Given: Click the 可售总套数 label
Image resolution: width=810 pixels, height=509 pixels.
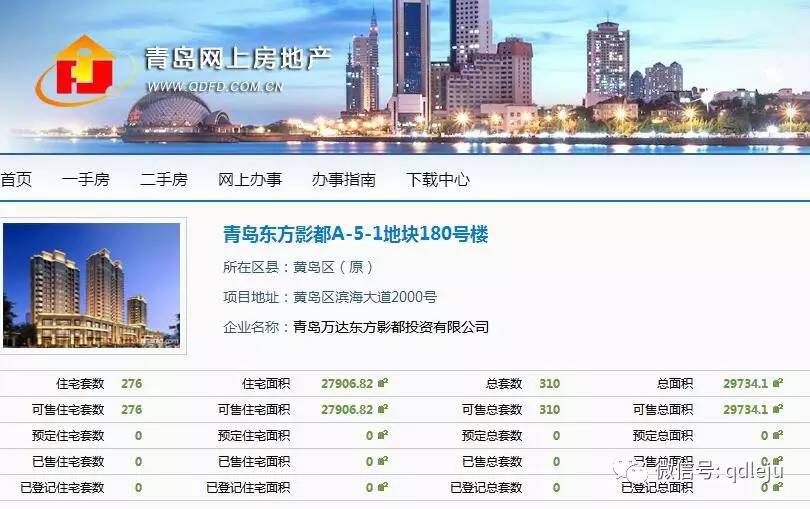Looking at the screenshot, I should (492, 409).
